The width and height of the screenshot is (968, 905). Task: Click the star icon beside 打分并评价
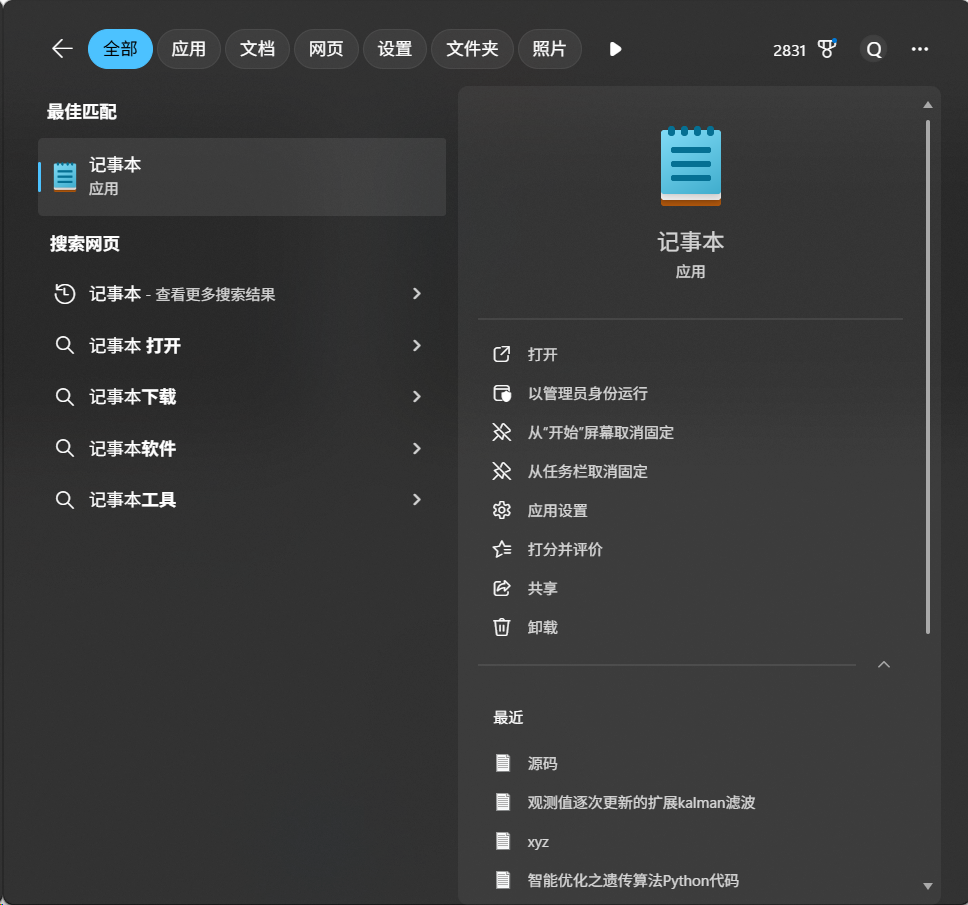pyautogui.click(x=502, y=549)
